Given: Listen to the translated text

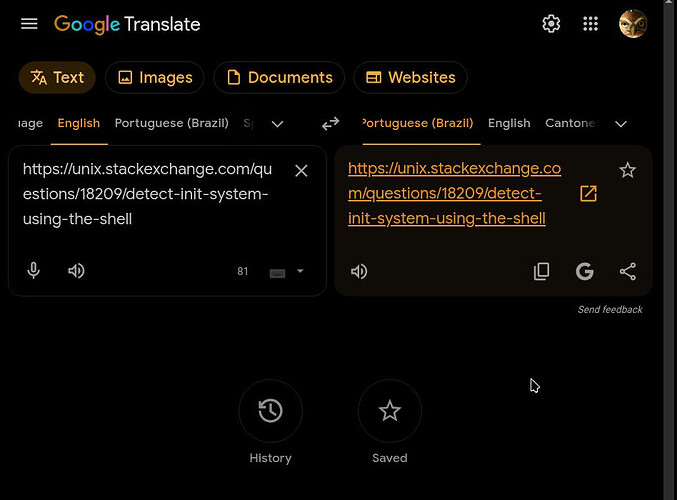Looking at the screenshot, I should pos(359,271).
